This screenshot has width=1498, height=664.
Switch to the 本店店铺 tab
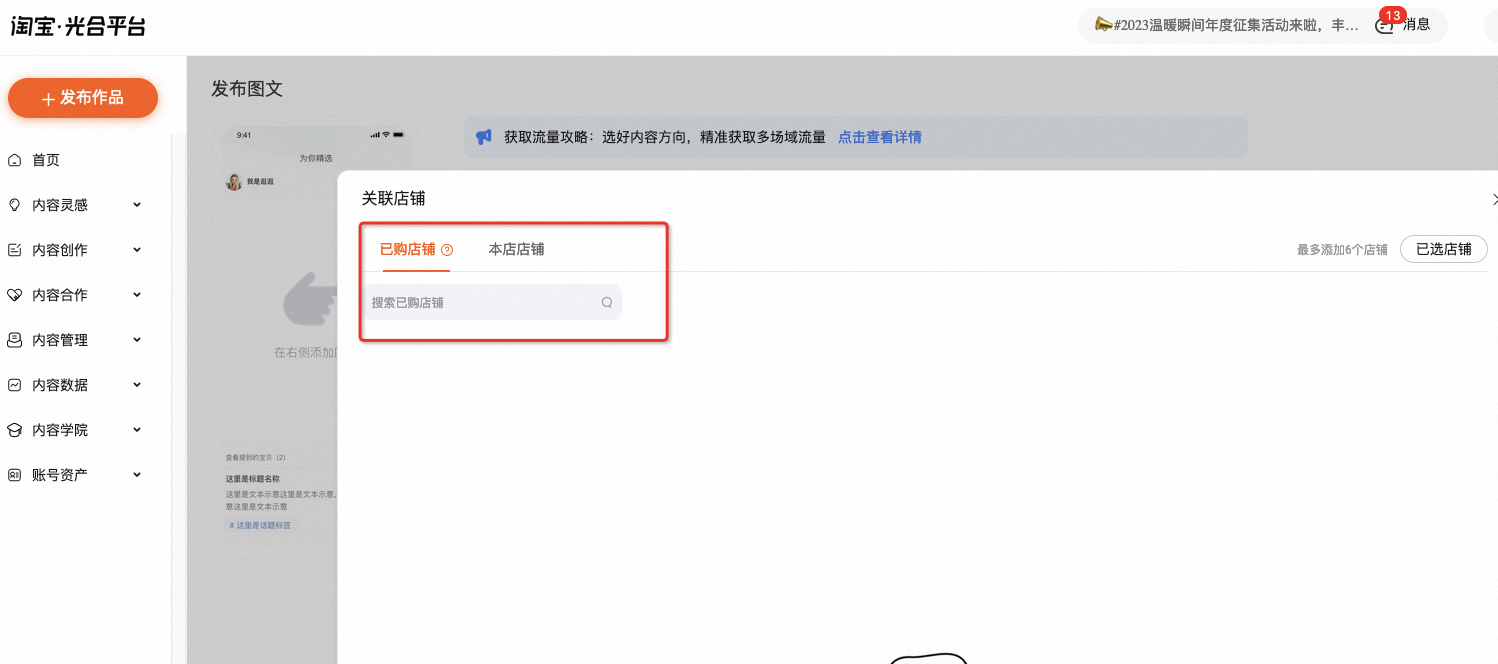[x=516, y=249]
